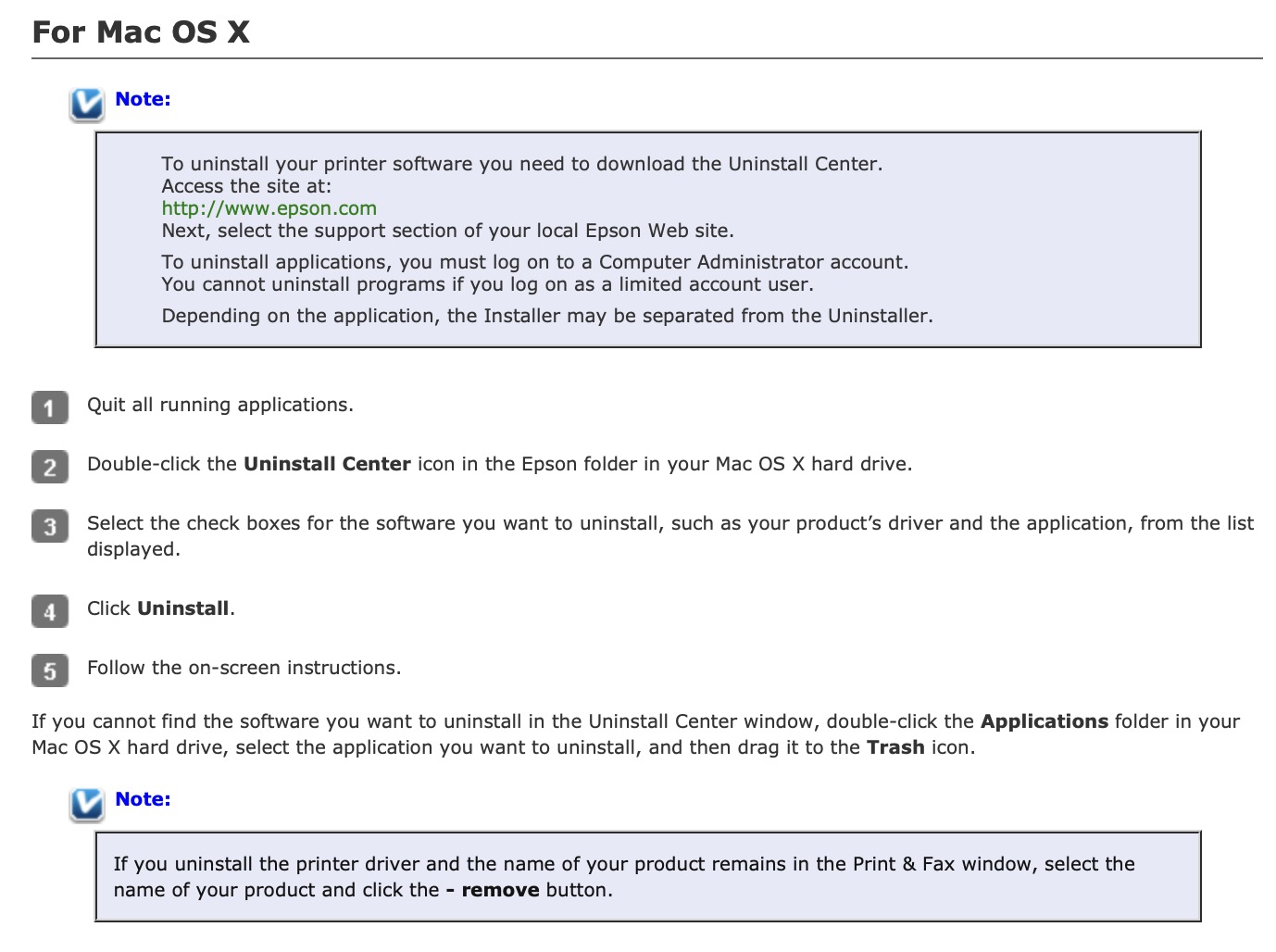Click 'Next, select the support section' line
The height and width of the screenshot is (952, 1276).
click(447, 231)
